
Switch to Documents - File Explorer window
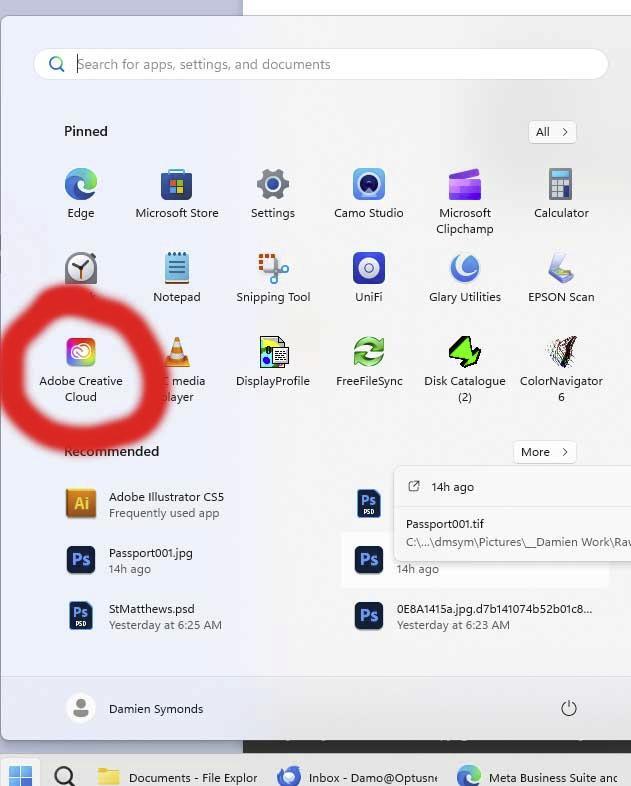178,777
